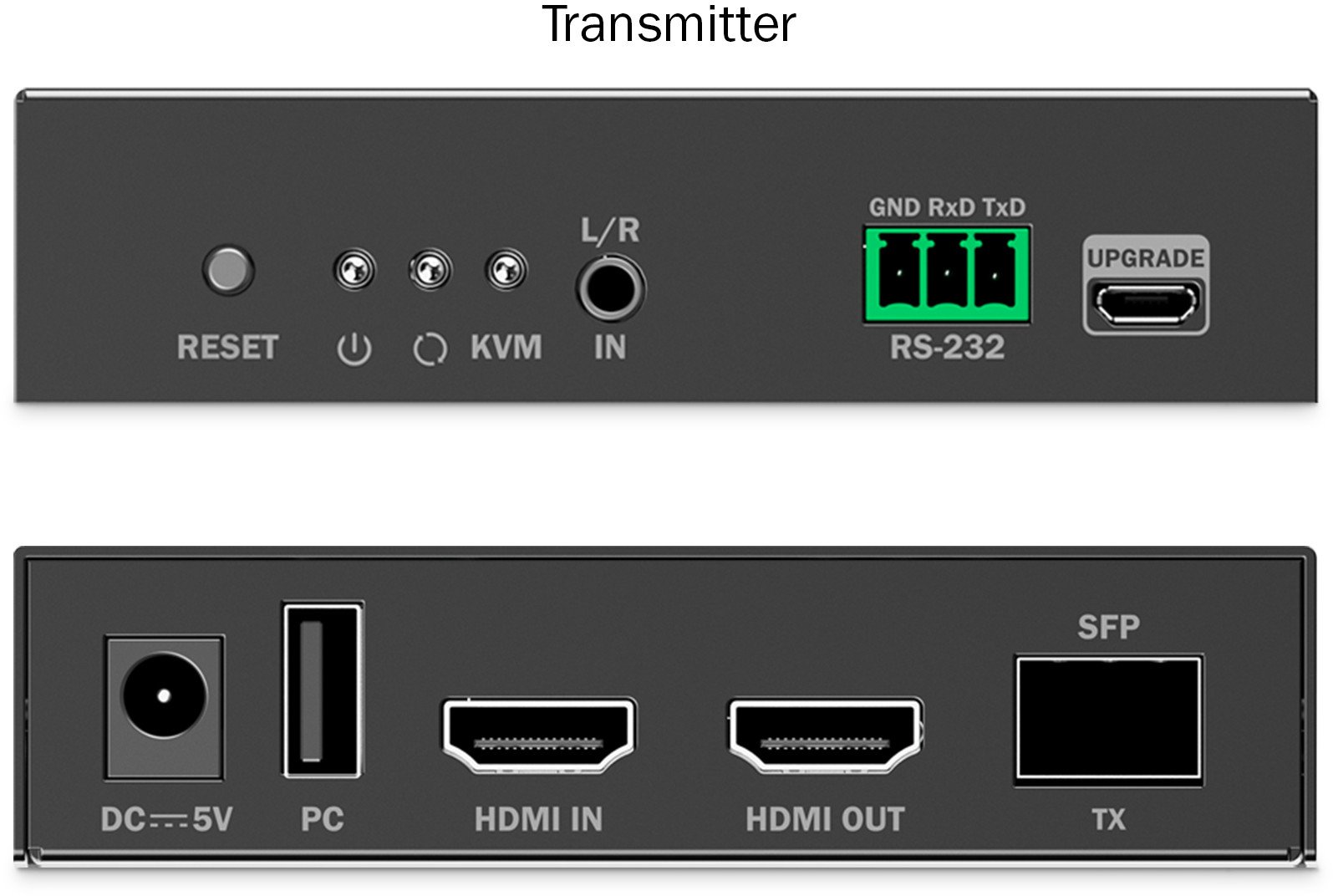Click the power indicator LED
Viewport: 1333px width, 896px height.
coord(354,270)
